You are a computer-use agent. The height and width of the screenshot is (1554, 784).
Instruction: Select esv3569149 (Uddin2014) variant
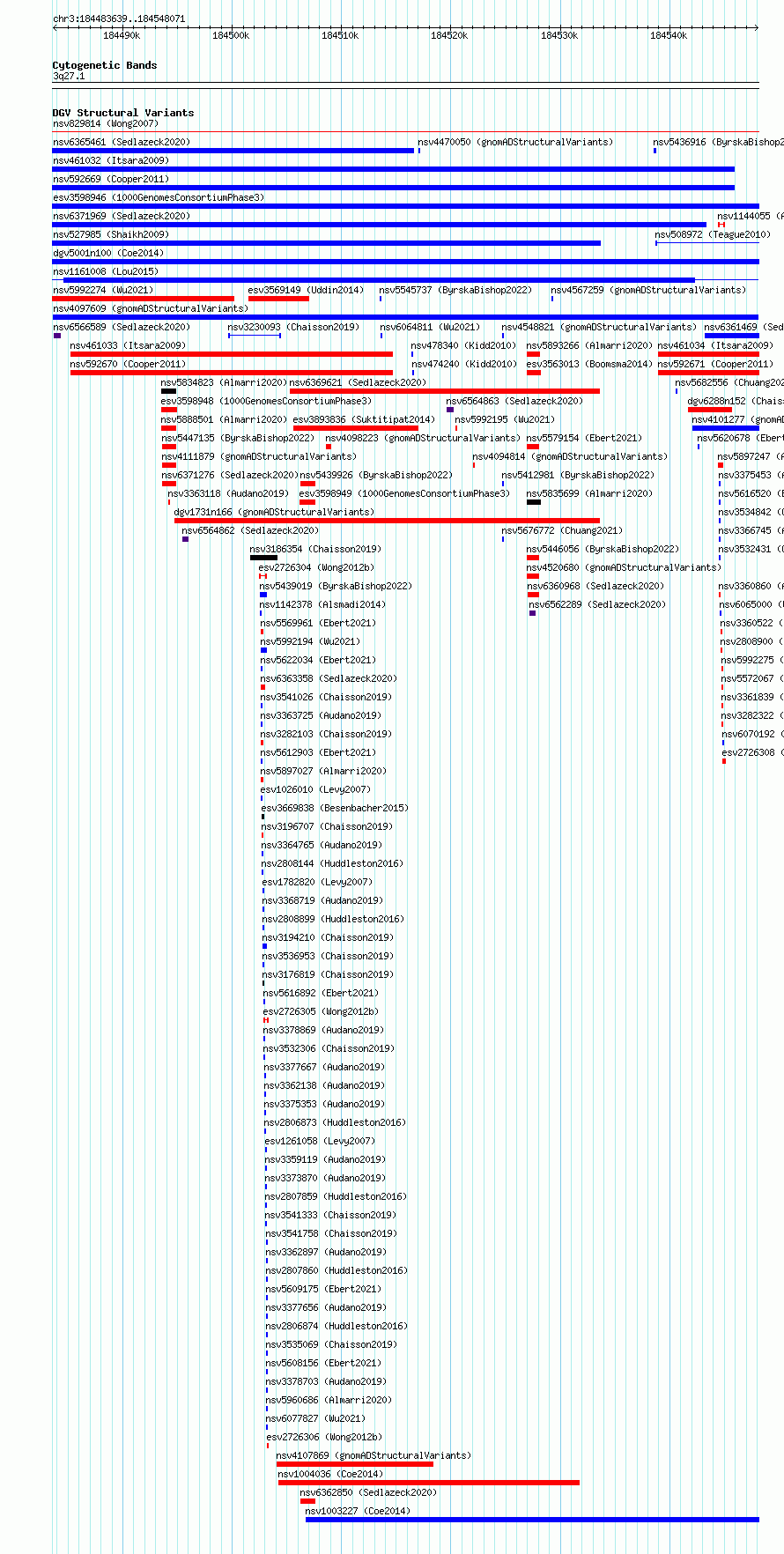(x=306, y=290)
